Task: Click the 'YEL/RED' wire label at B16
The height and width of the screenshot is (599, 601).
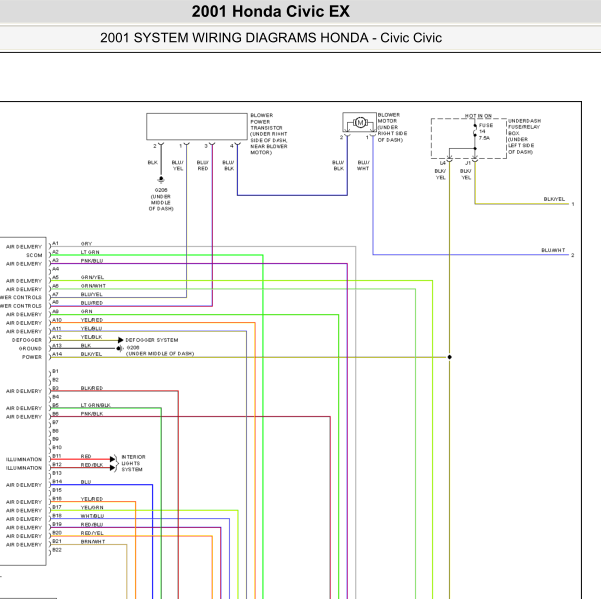Action: pos(92,499)
